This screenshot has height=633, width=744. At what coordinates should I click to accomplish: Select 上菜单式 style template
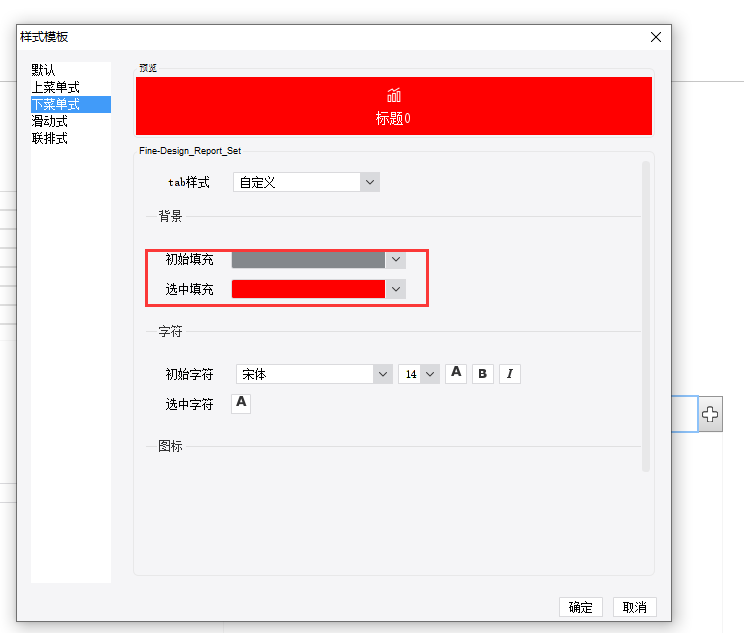point(71,87)
